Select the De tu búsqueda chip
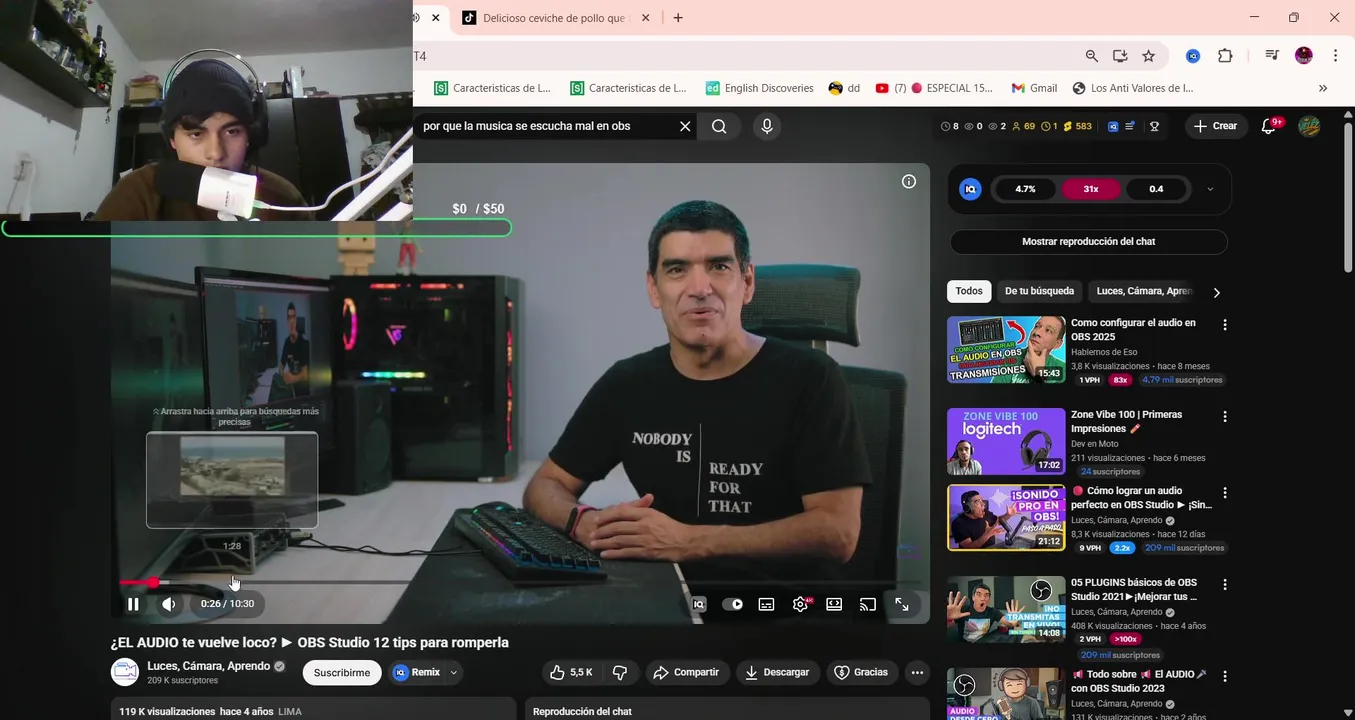 point(1039,291)
